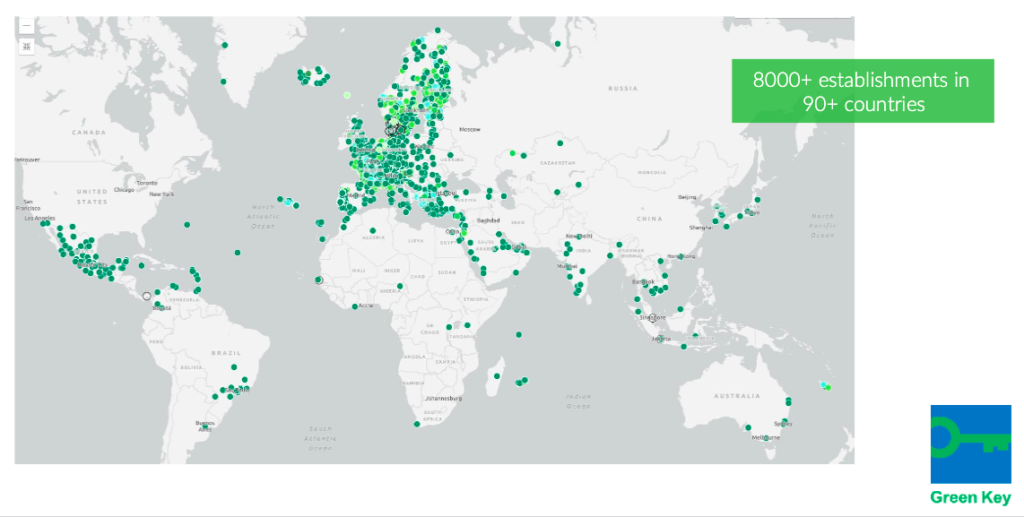Select the green marker on Madagascar
Viewport: 1024px width, 517px height.
[497, 376]
